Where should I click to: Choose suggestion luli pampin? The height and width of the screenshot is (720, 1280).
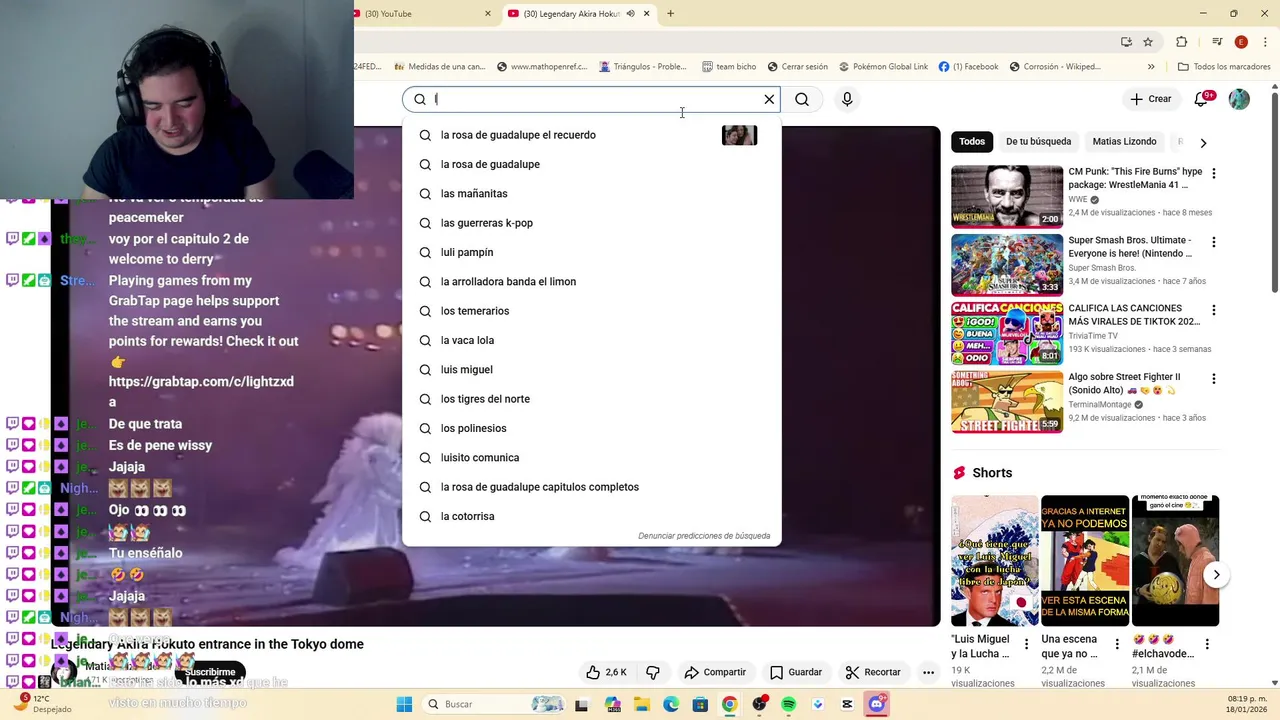click(x=591, y=252)
